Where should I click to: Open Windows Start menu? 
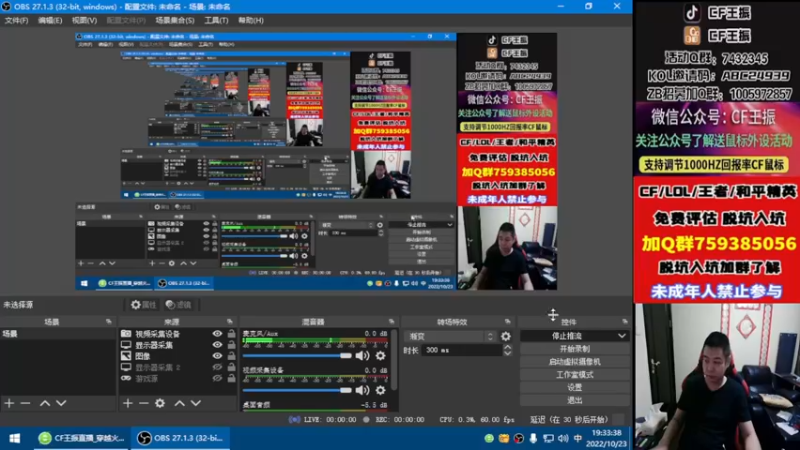coord(14,438)
